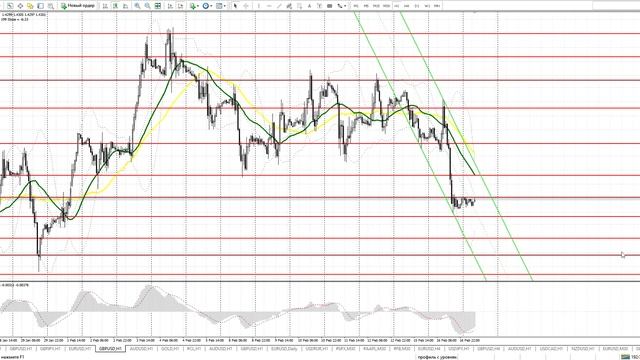The width and height of the screenshot is (640, 360).
Task: Switch chart to line chart style
Action: pos(125,6)
